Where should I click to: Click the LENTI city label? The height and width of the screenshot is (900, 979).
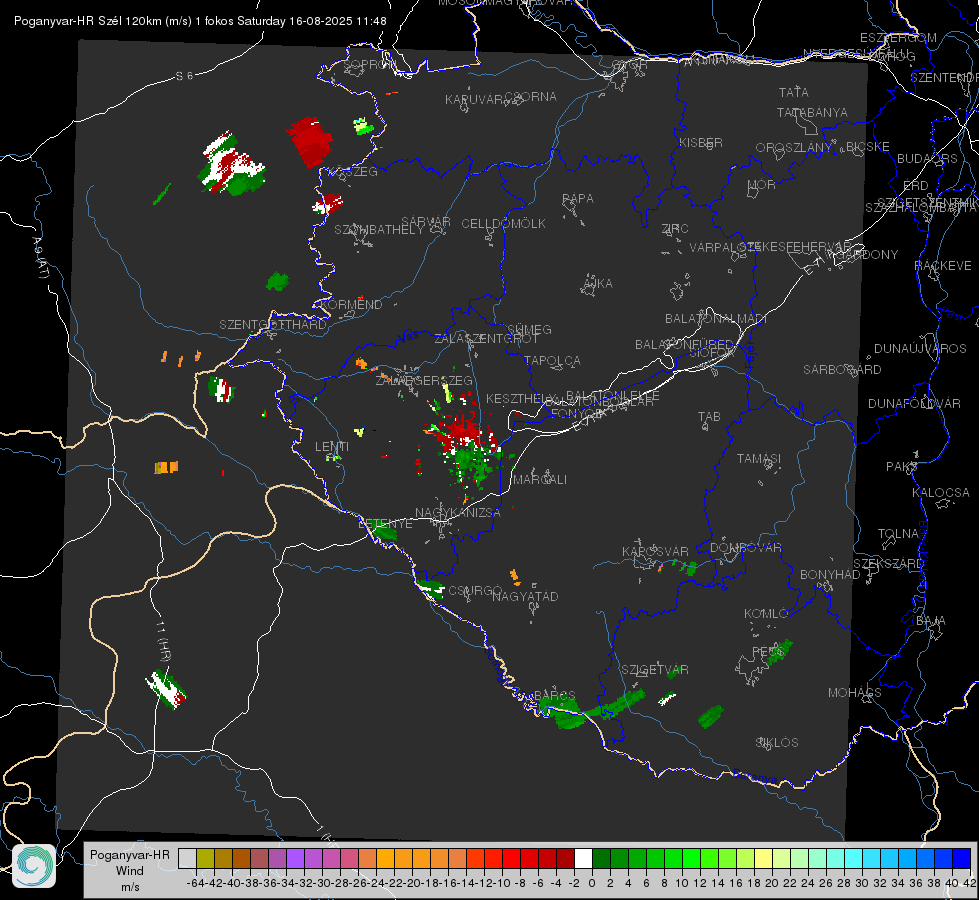tap(332, 447)
